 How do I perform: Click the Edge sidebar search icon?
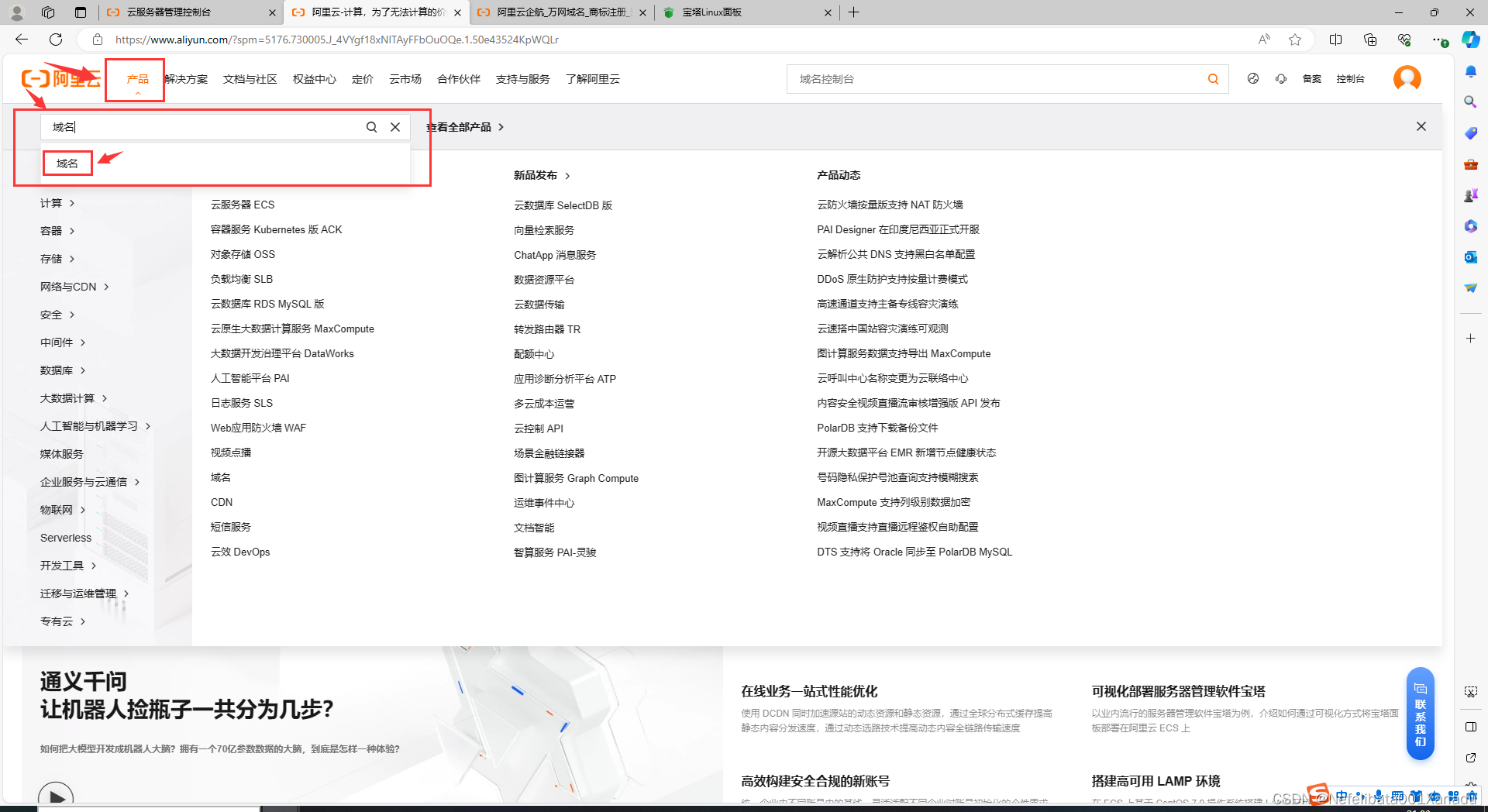(x=1470, y=101)
